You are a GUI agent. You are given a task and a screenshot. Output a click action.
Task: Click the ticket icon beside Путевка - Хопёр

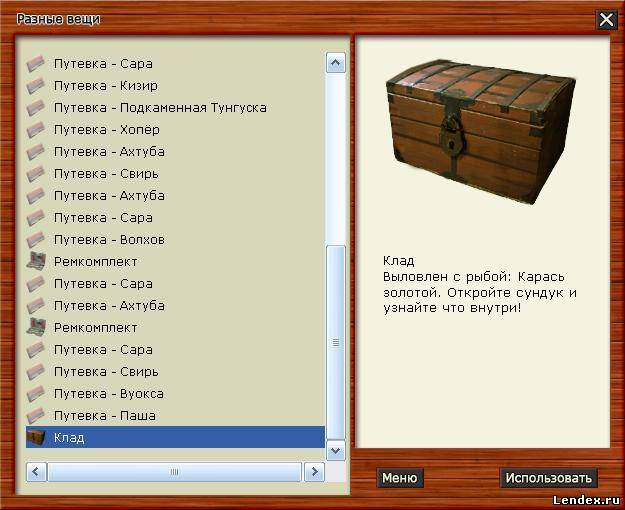(x=36, y=130)
